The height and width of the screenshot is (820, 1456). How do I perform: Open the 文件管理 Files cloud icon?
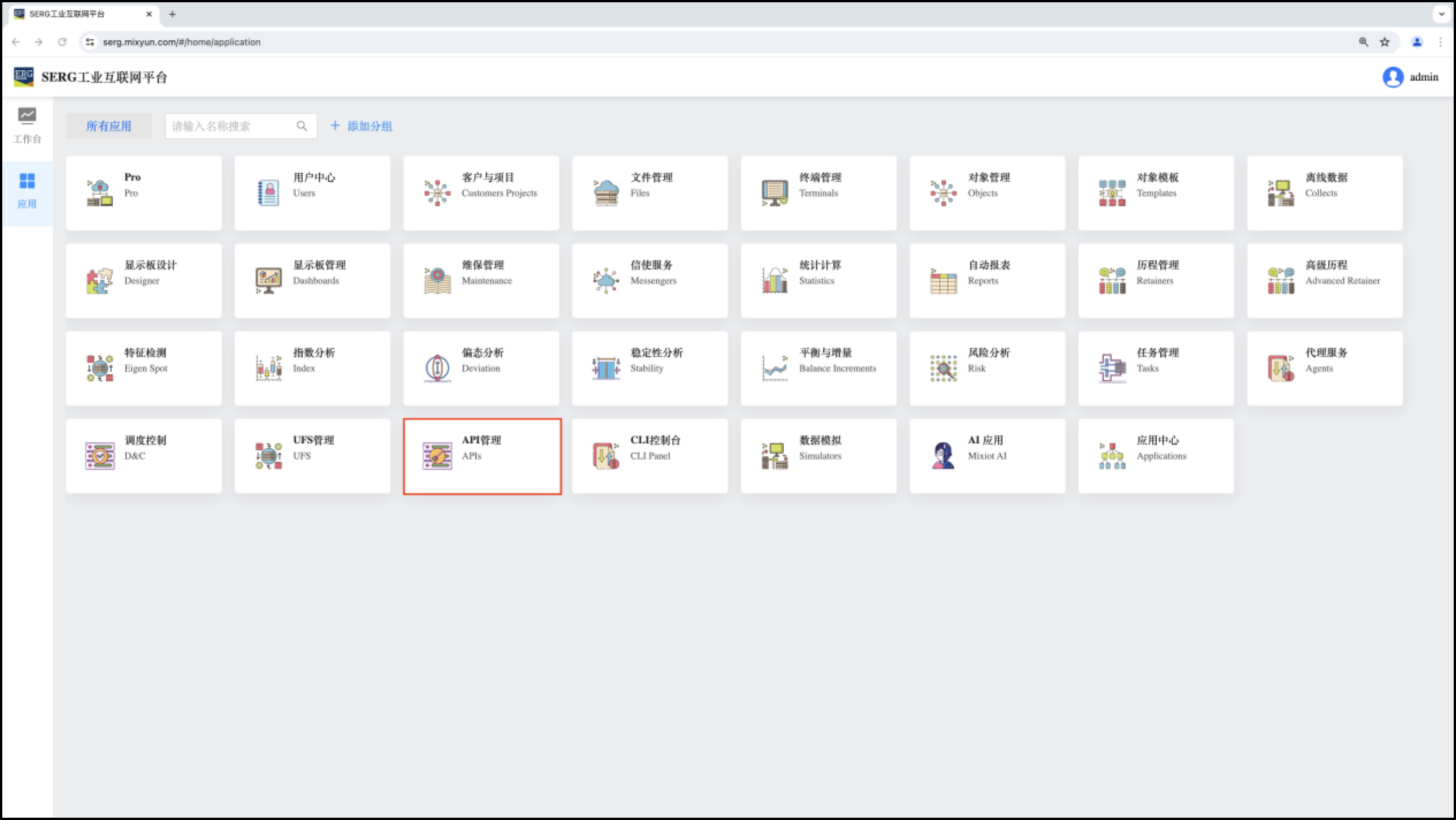point(605,193)
